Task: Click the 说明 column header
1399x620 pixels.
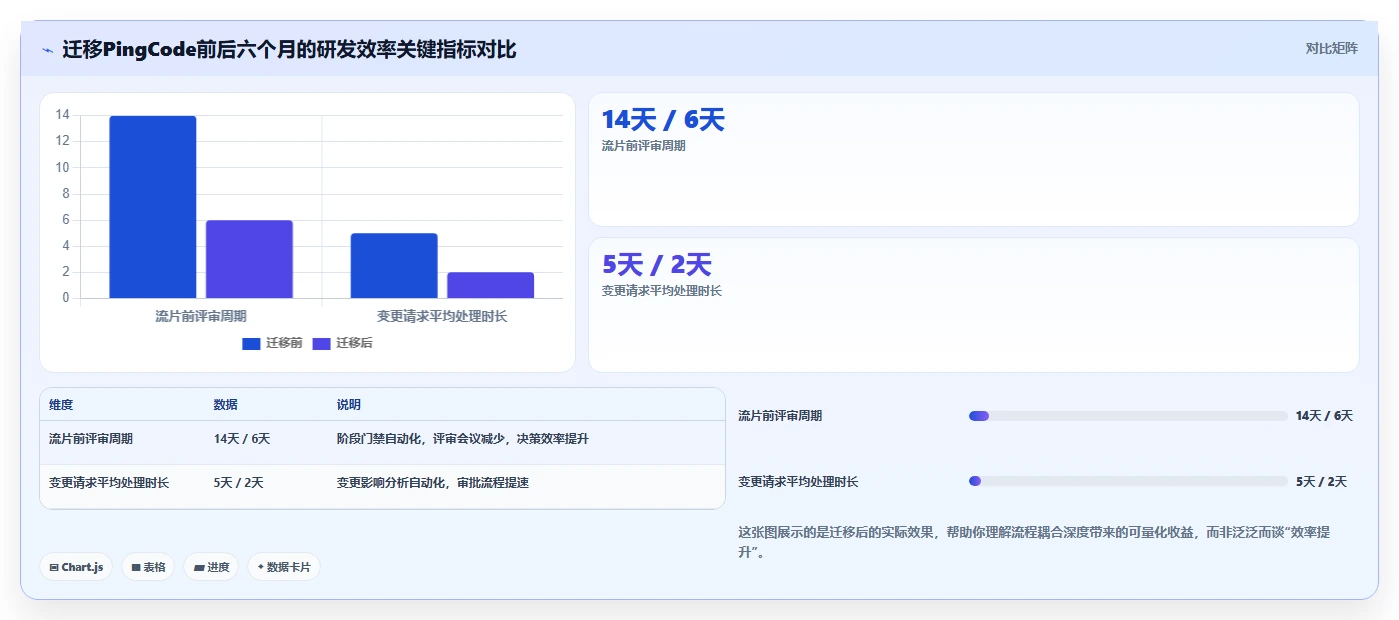Action: [349, 405]
